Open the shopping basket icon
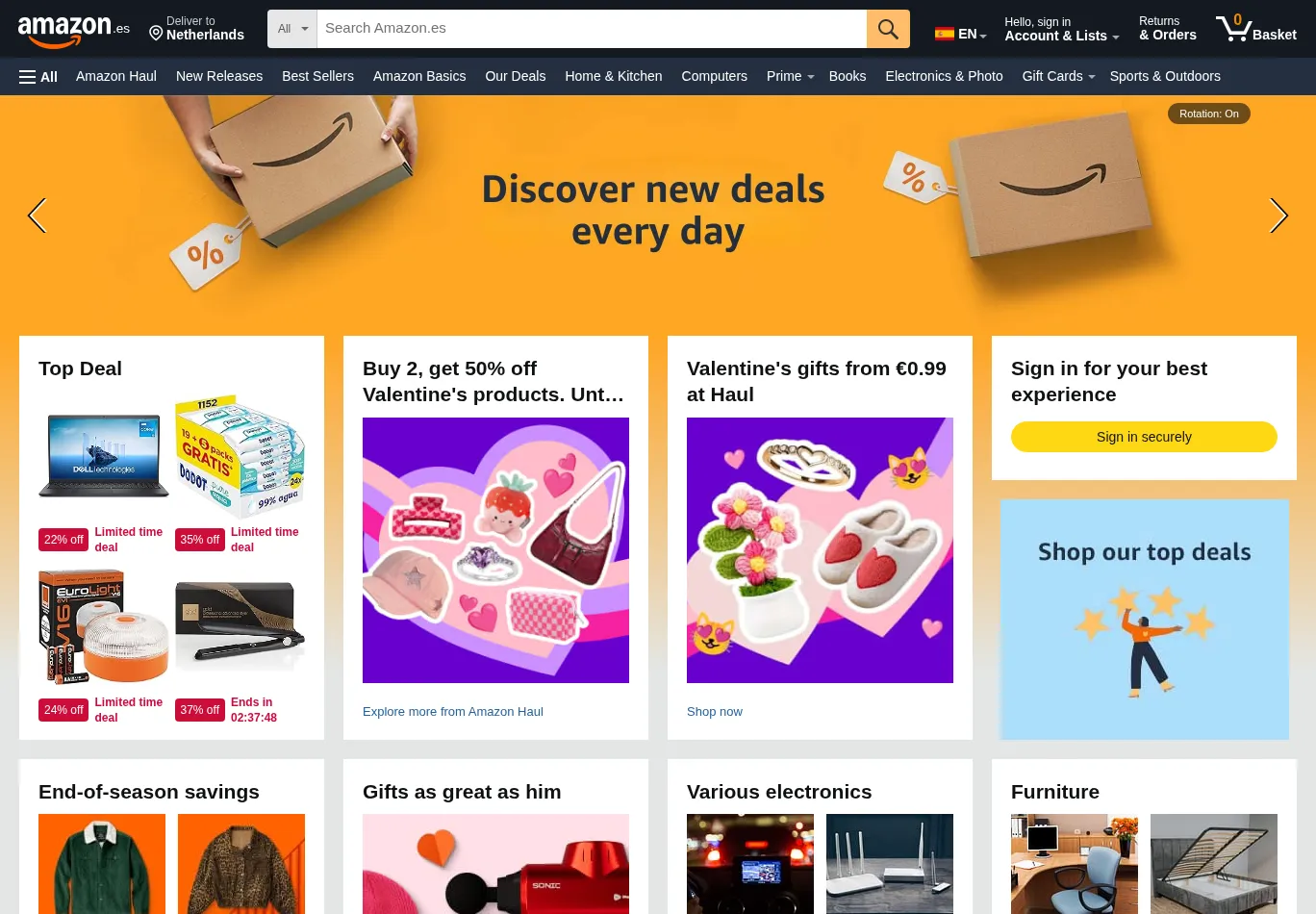The width and height of the screenshot is (1316, 914). point(1232,28)
